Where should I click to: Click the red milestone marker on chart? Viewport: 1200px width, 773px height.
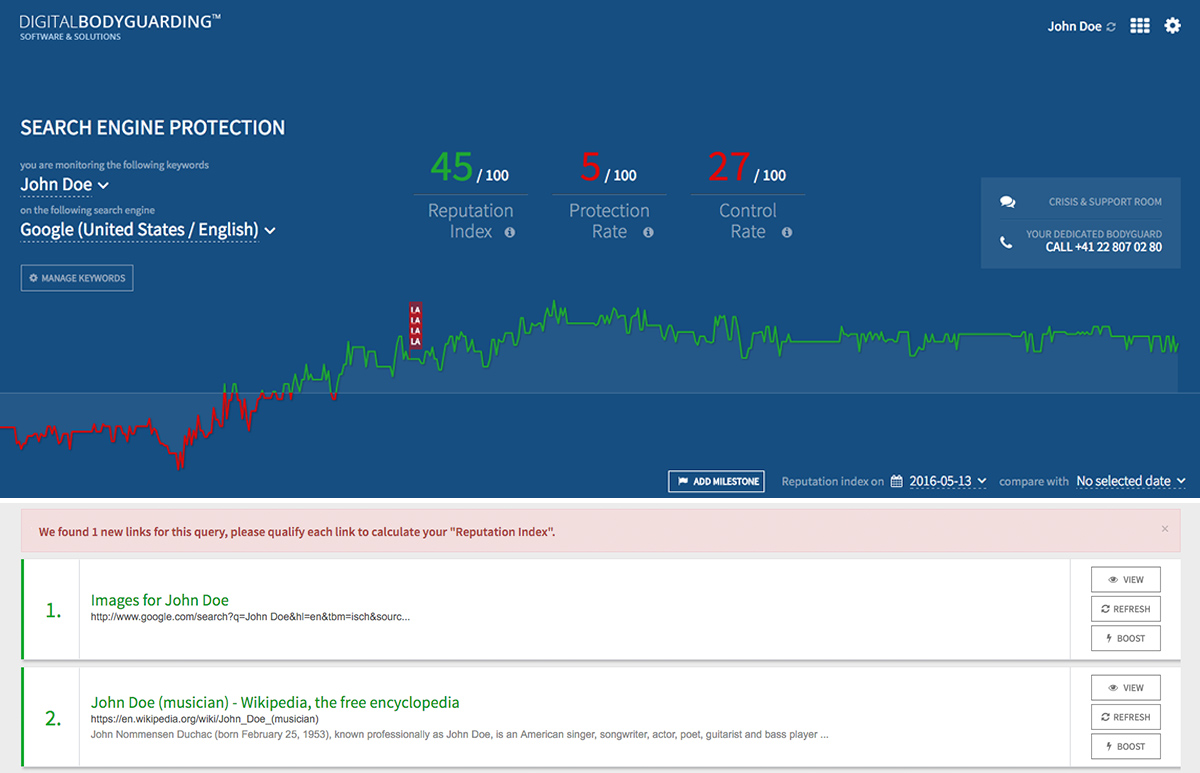pyautogui.click(x=415, y=325)
